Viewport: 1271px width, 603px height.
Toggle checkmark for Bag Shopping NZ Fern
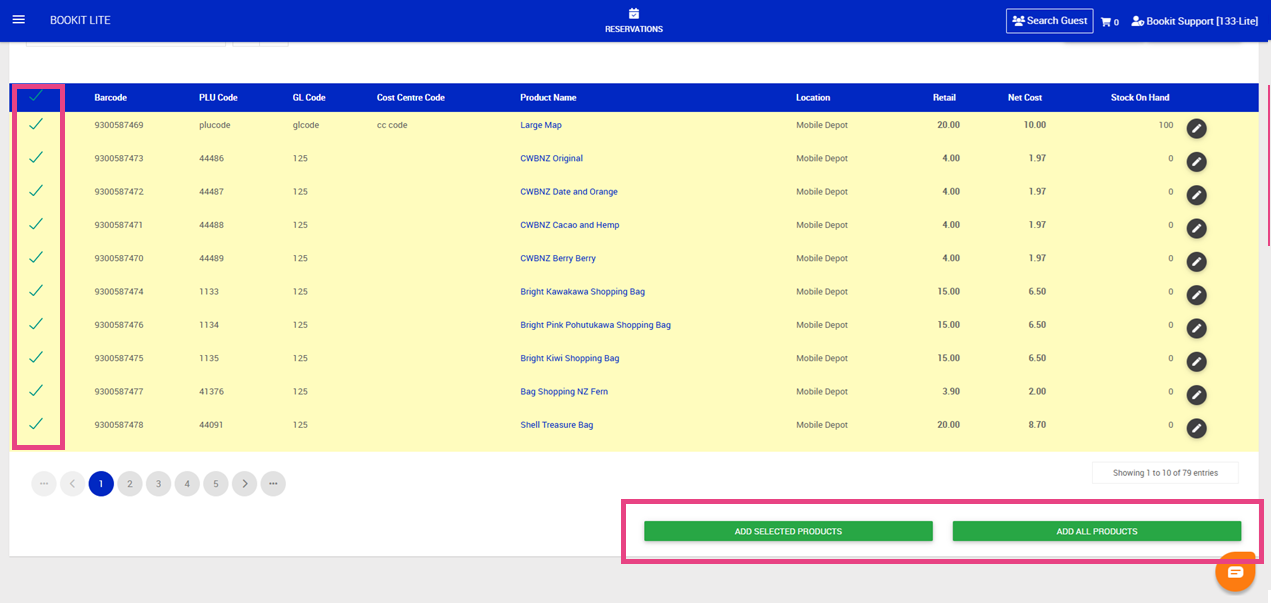[x=36, y=390]
